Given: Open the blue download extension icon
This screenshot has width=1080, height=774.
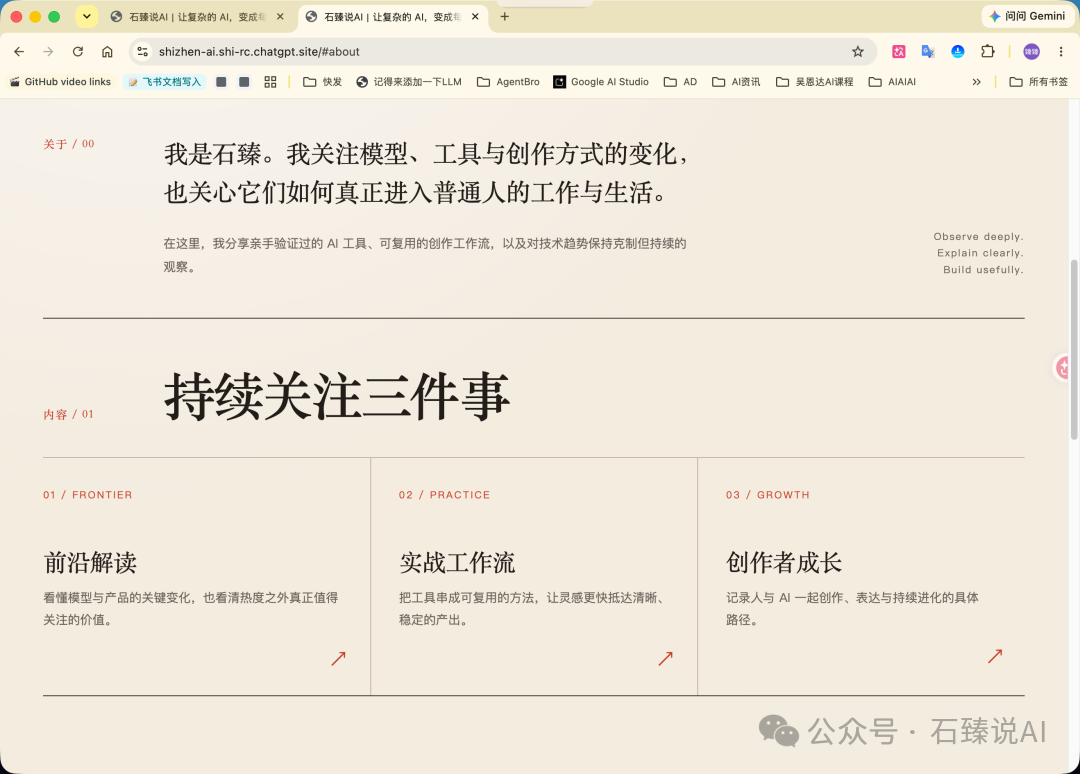Looking at the screenshot, I should click(958, 52).
